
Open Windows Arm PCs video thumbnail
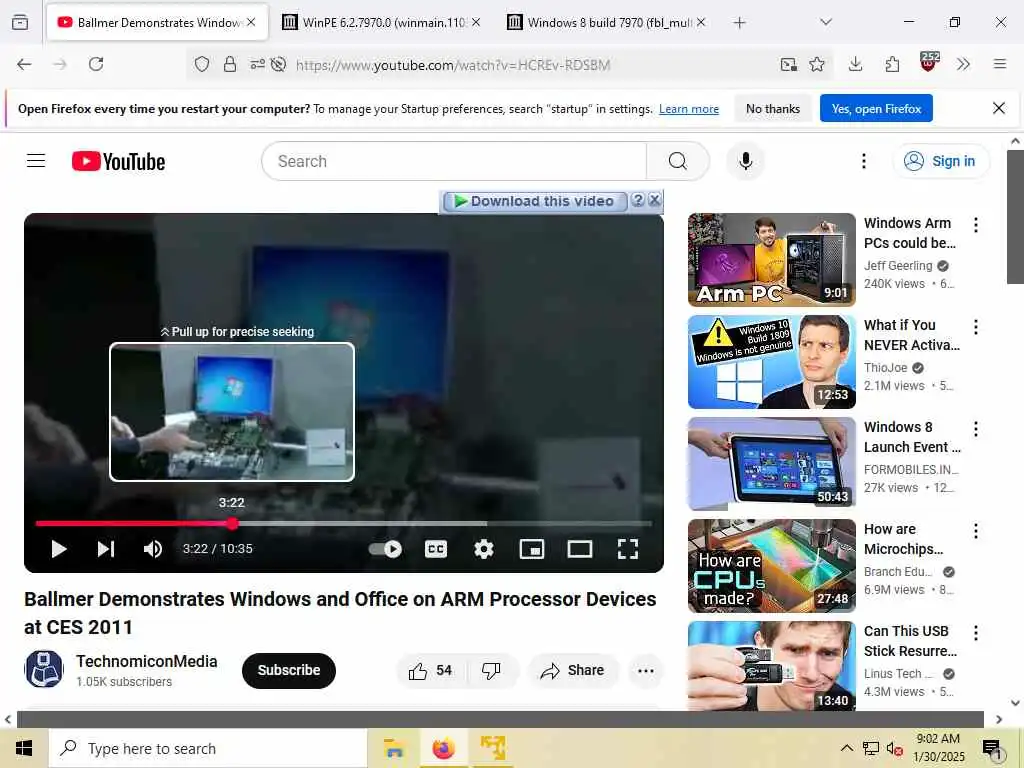tap(771, 260)
